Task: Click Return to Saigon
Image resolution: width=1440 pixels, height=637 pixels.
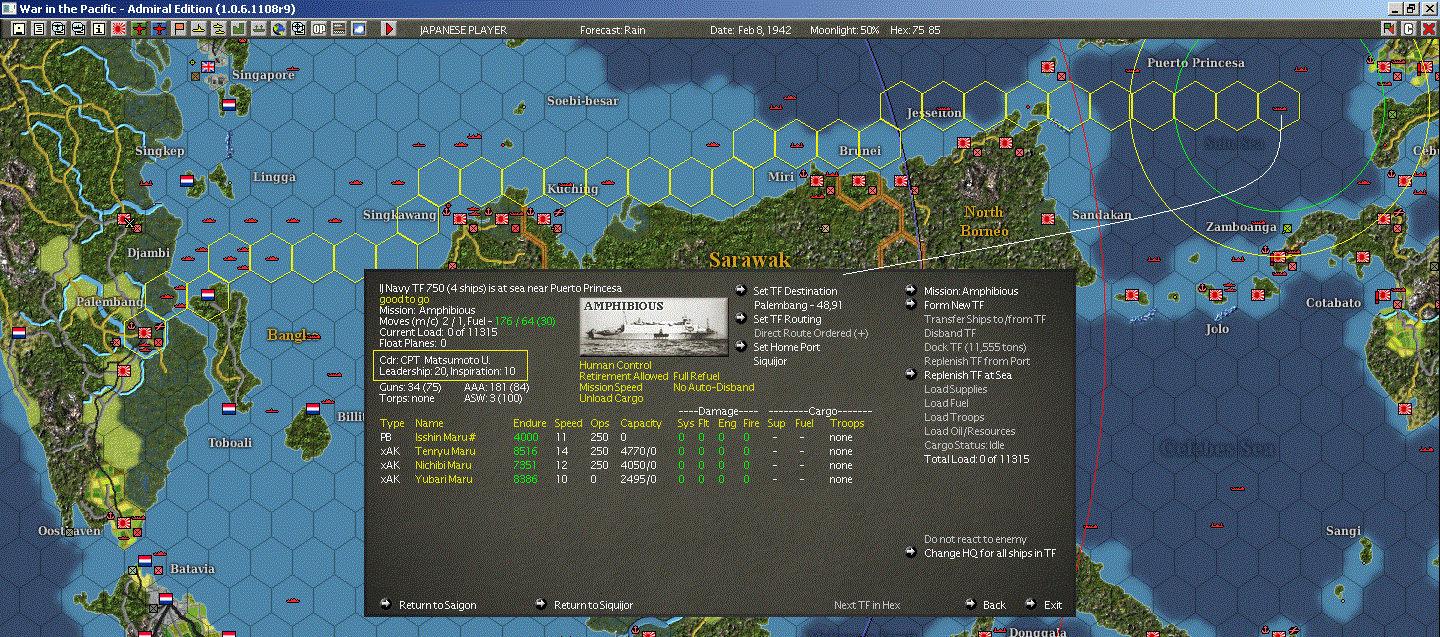Action: [x=437, y=605]
